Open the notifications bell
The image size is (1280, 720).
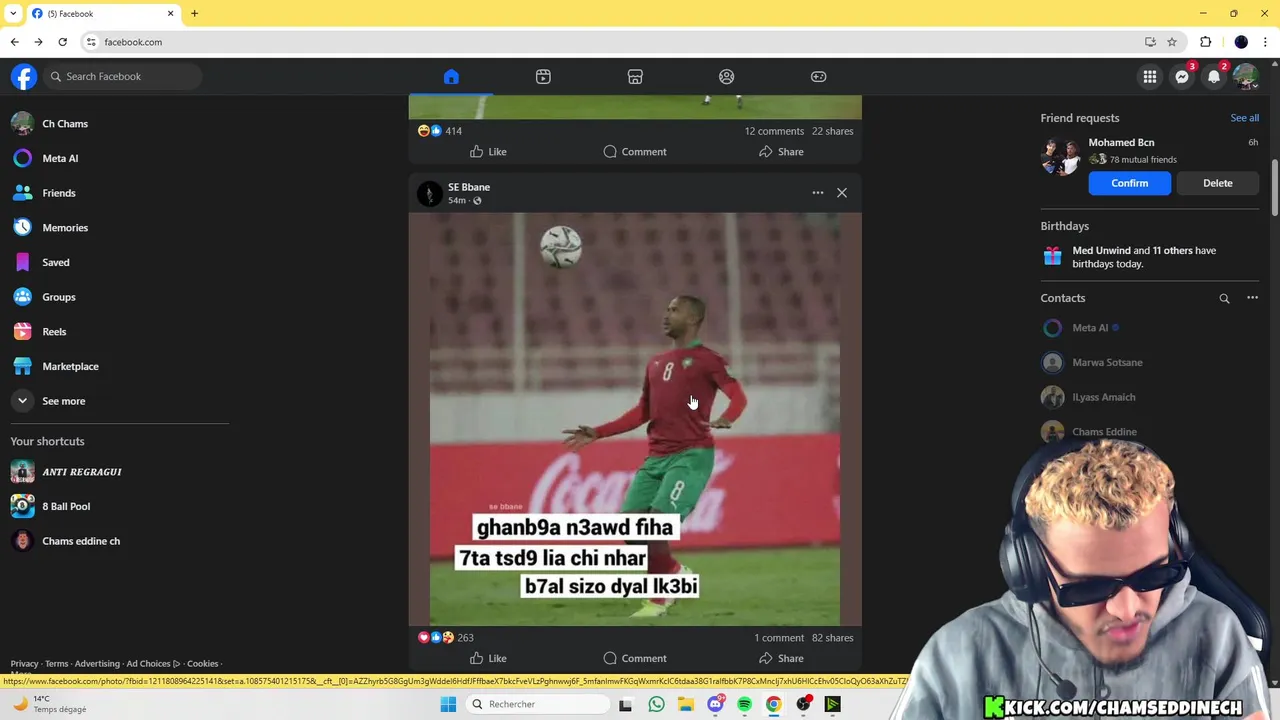tap(1214, 77)
